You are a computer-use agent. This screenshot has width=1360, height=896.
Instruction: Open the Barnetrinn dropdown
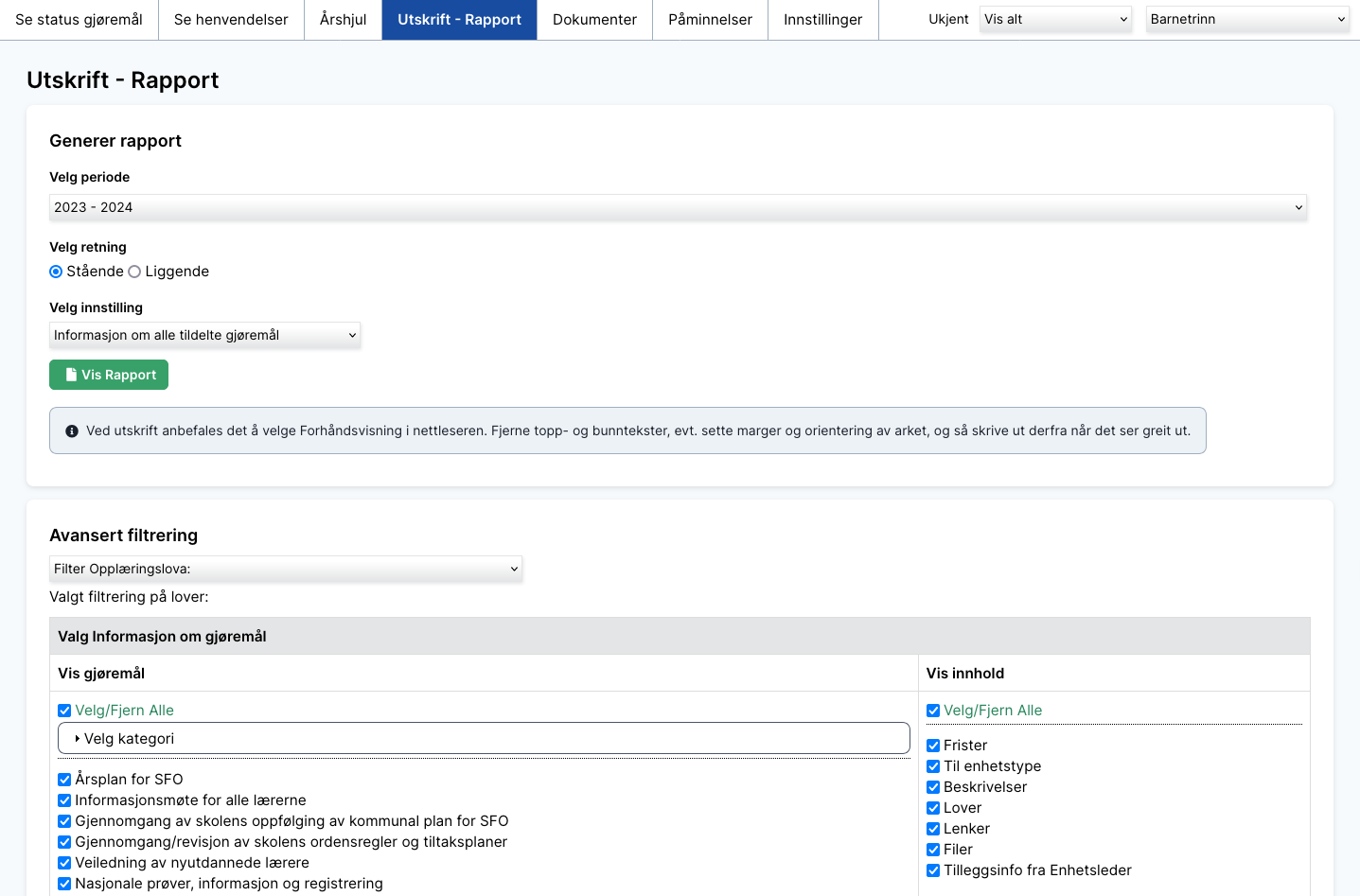pyautogui.click(x=1247, y=19)
